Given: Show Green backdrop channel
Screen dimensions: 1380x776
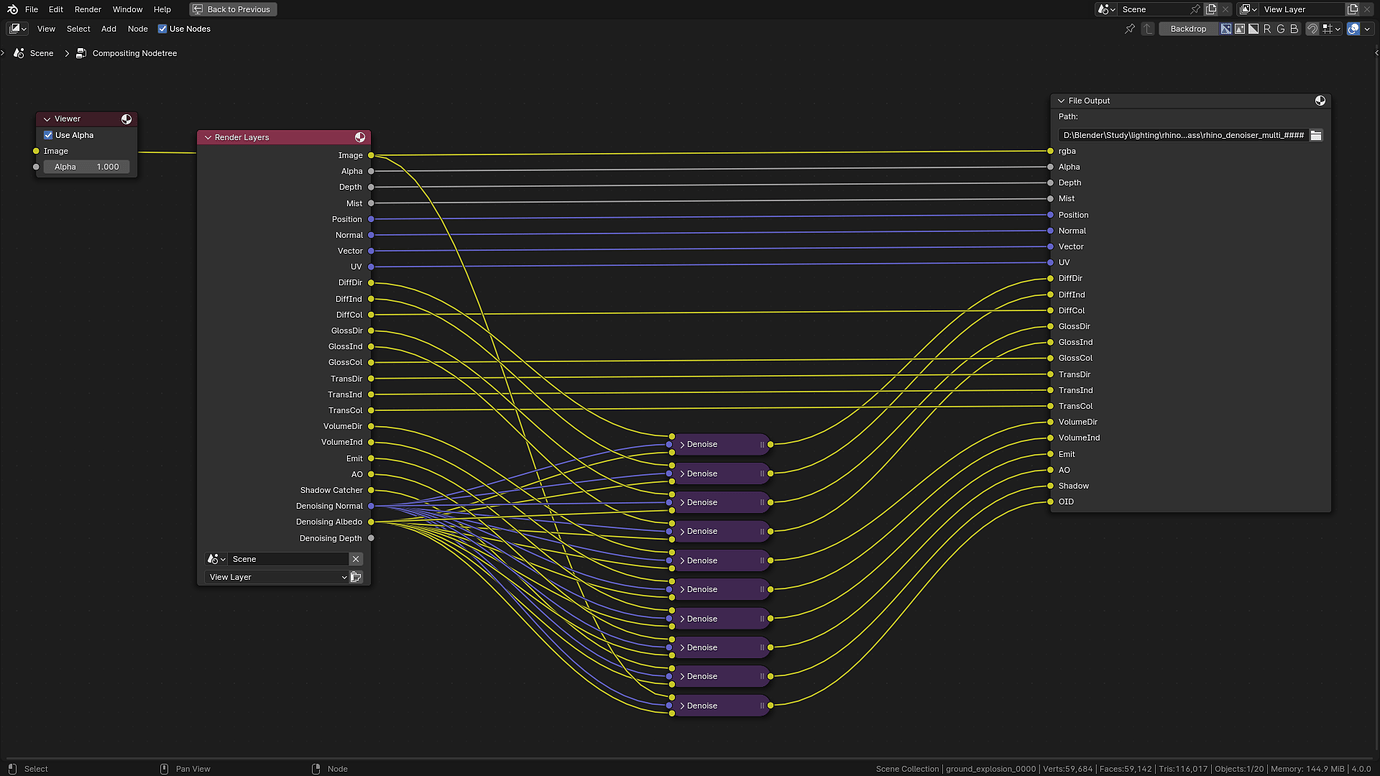Looking at the screenshot, I should [1280, 29].
